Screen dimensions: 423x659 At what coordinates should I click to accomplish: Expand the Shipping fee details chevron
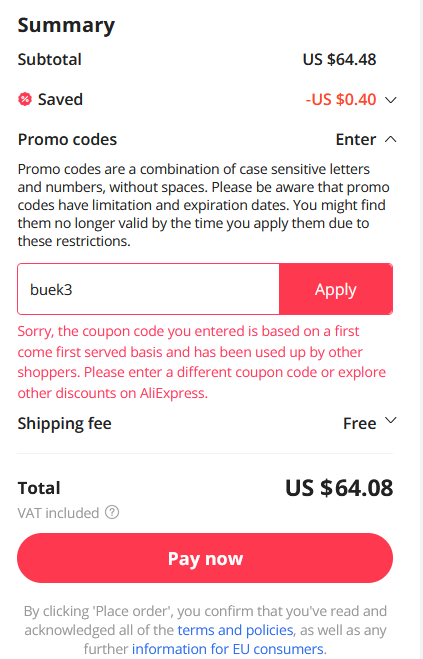(x=391, y=420)
